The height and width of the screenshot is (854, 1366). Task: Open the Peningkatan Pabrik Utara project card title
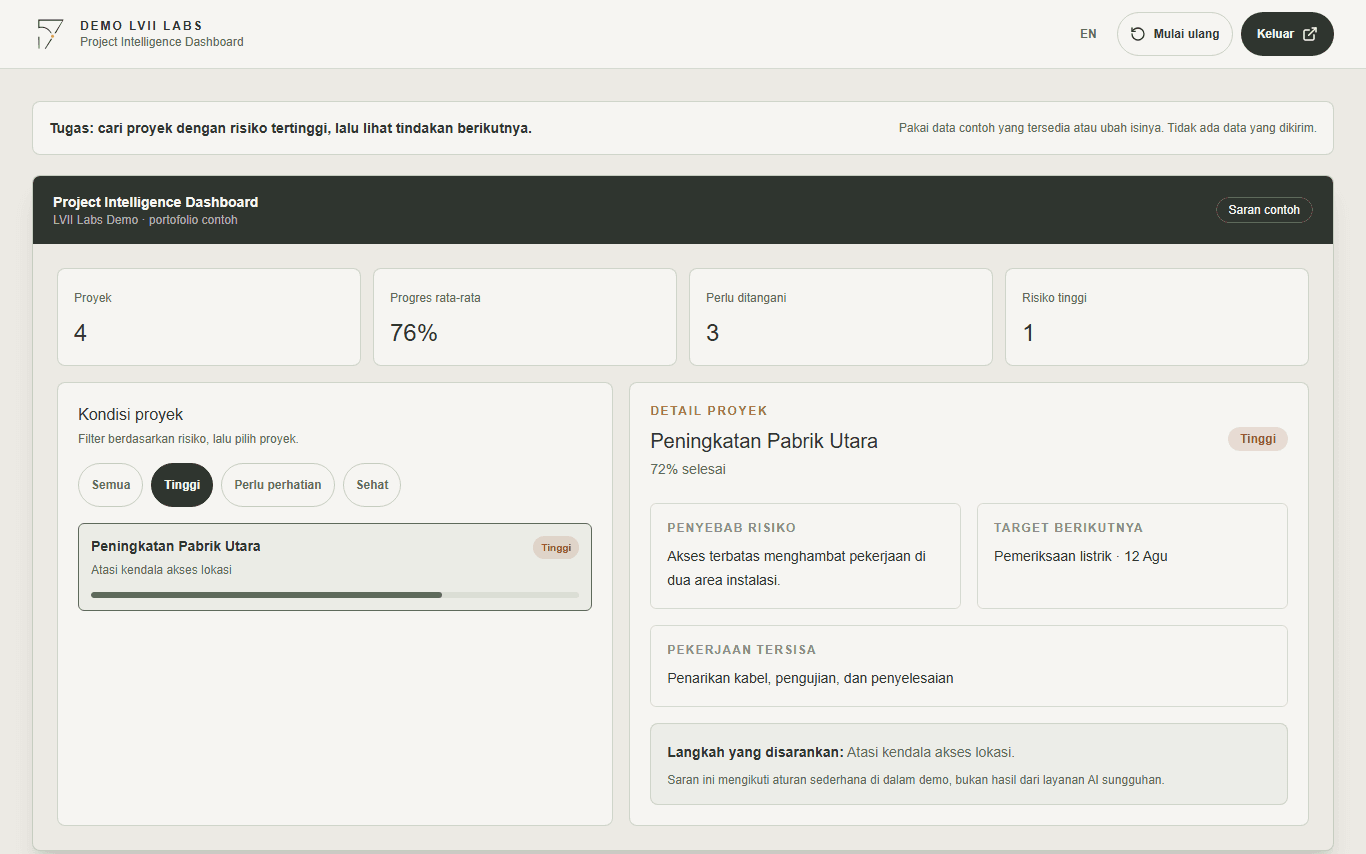176,546
